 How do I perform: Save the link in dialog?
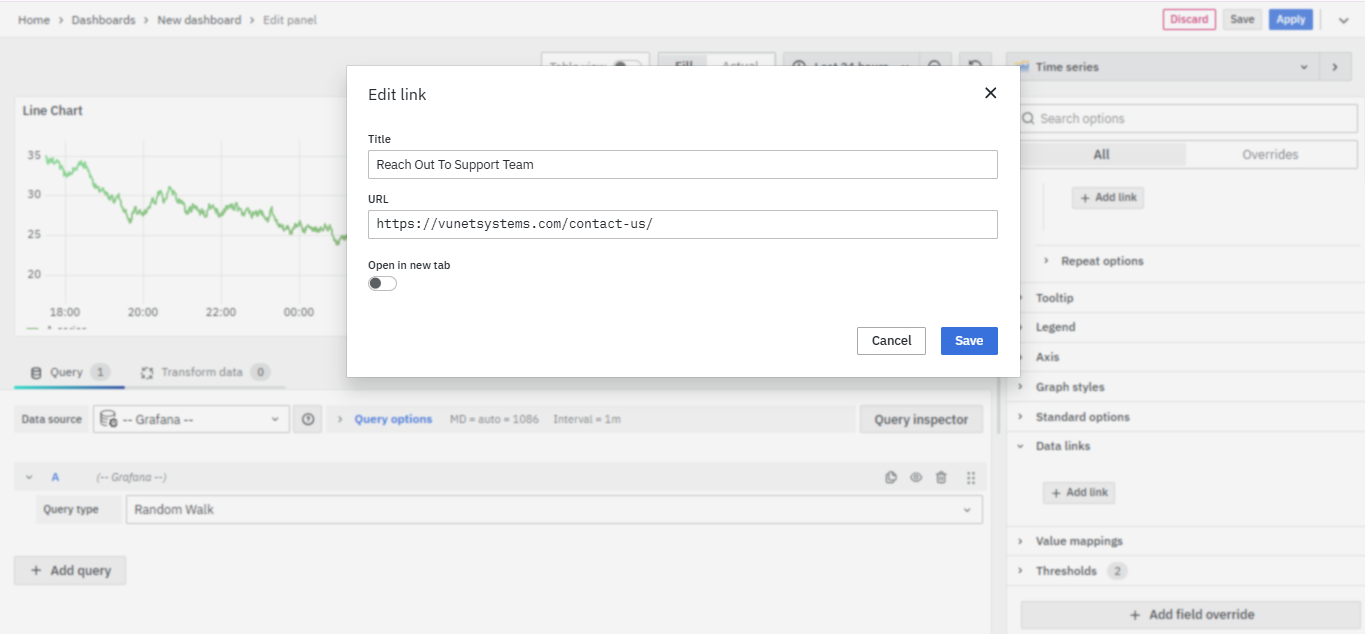(x=968, y=341)
